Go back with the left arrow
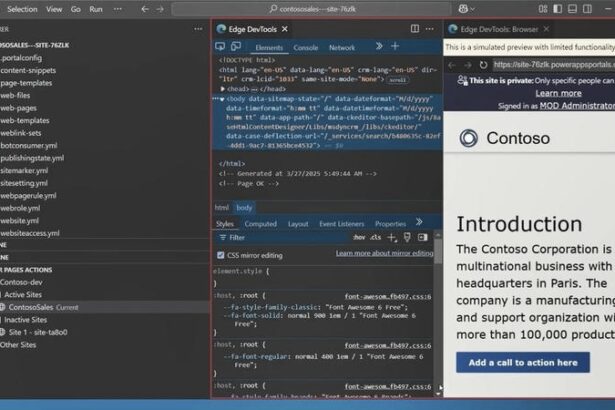This screenshot has height=410, width=615. 145,9
